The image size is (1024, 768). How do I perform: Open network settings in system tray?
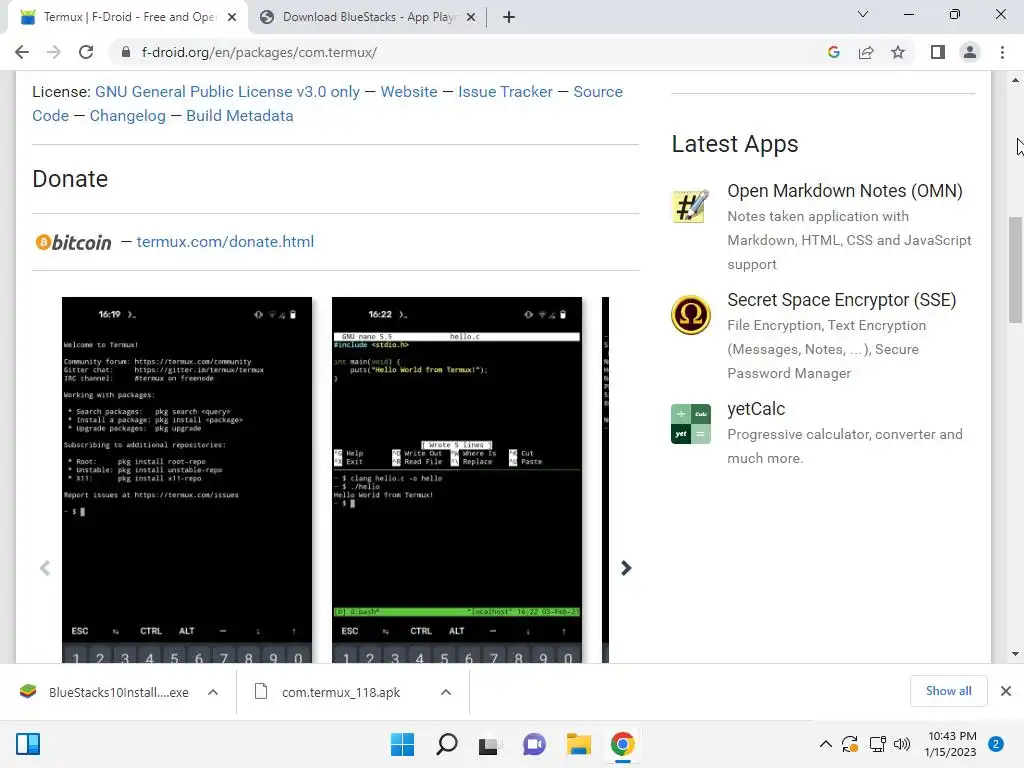pyautogui.click(x=877, y=744)
